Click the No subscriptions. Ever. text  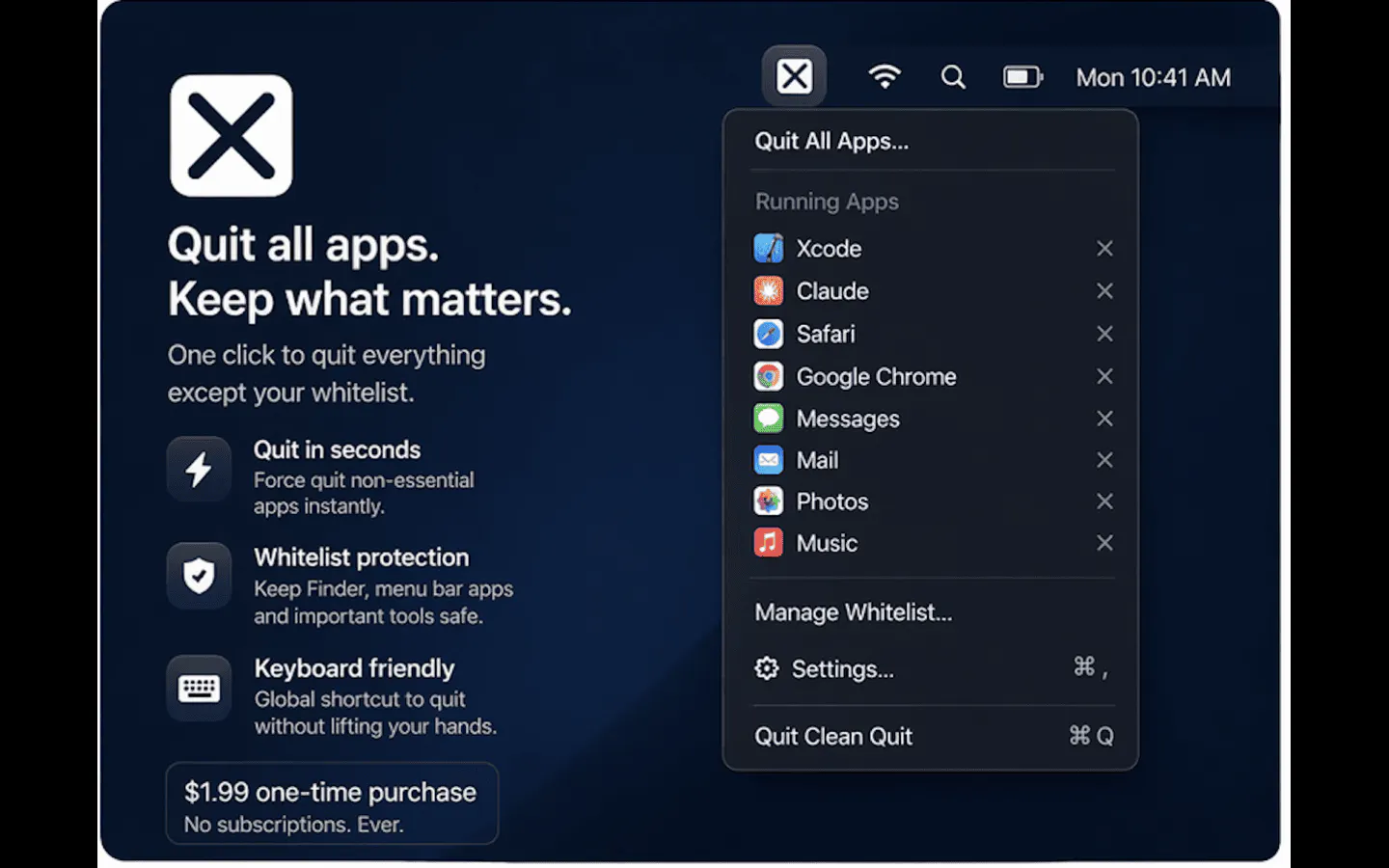tap(293, 825)
